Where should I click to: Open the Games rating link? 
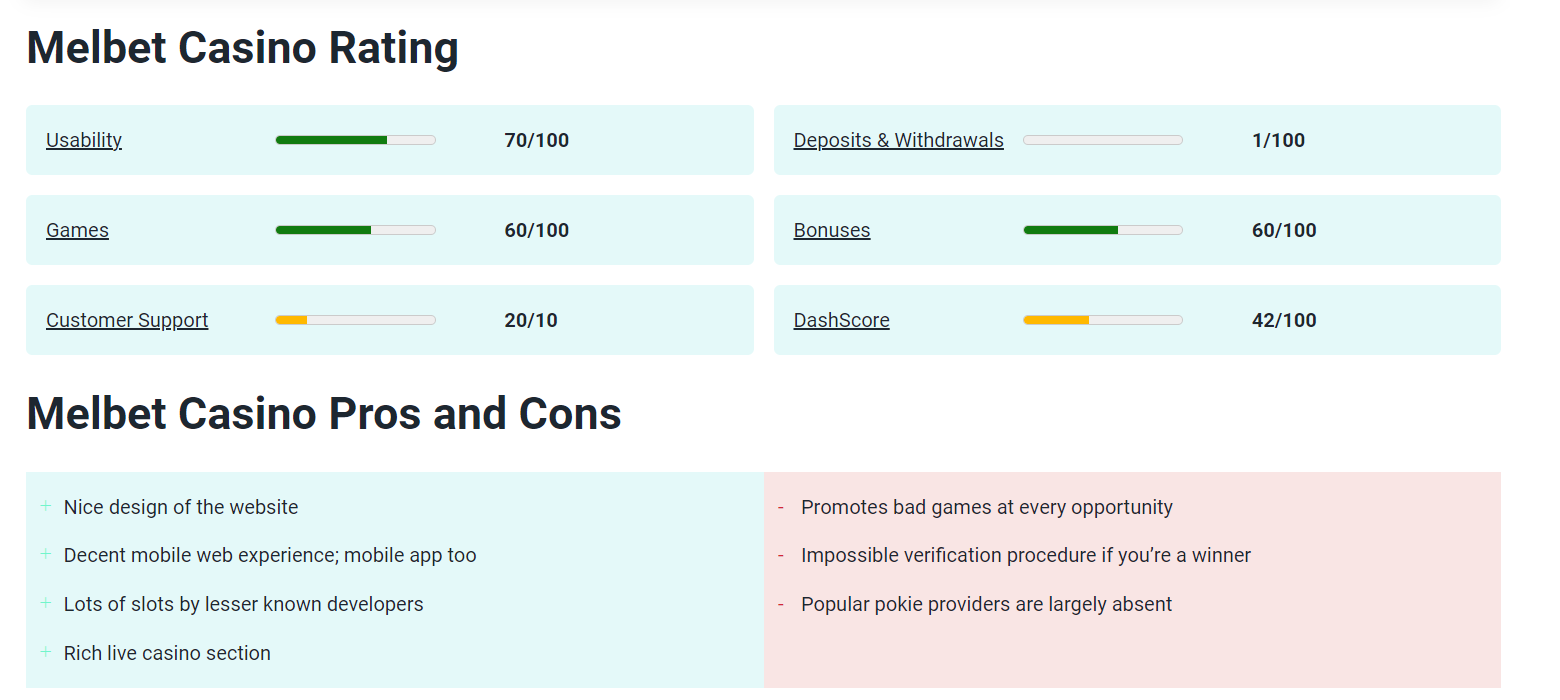(x=77, y=230)
